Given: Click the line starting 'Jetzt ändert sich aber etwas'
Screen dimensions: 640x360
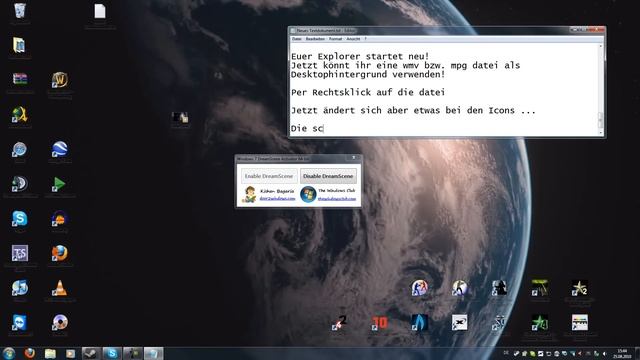Looking at the screenshot, I should click(x=413, y=110).
